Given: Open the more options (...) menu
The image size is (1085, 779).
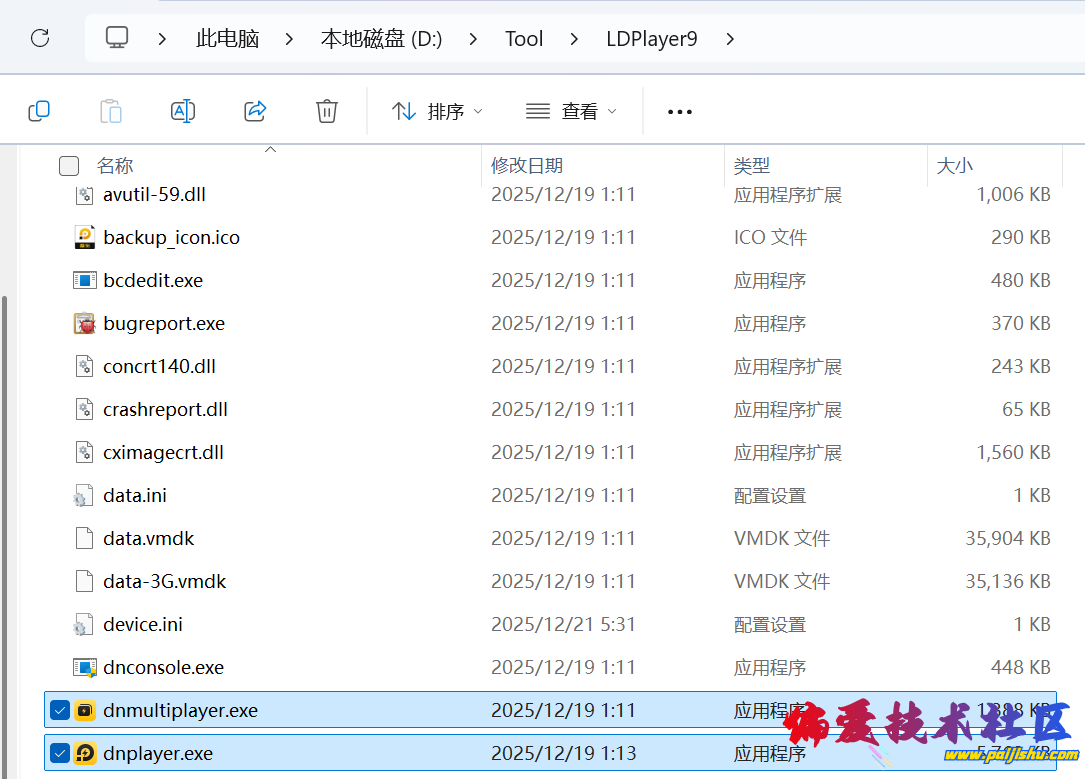Looking at the screenshot, I should [679, 111].
